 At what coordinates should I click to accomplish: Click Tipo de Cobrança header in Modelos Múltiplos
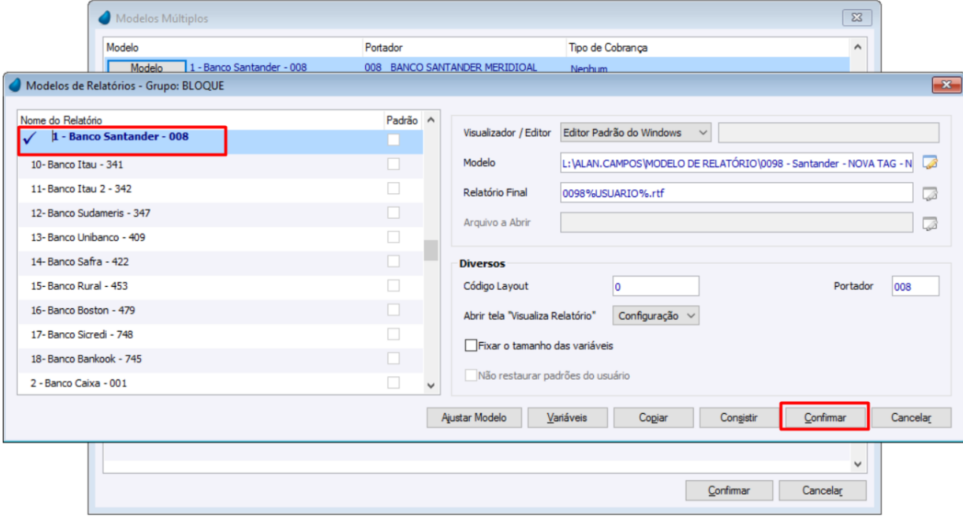pos(708,47)
